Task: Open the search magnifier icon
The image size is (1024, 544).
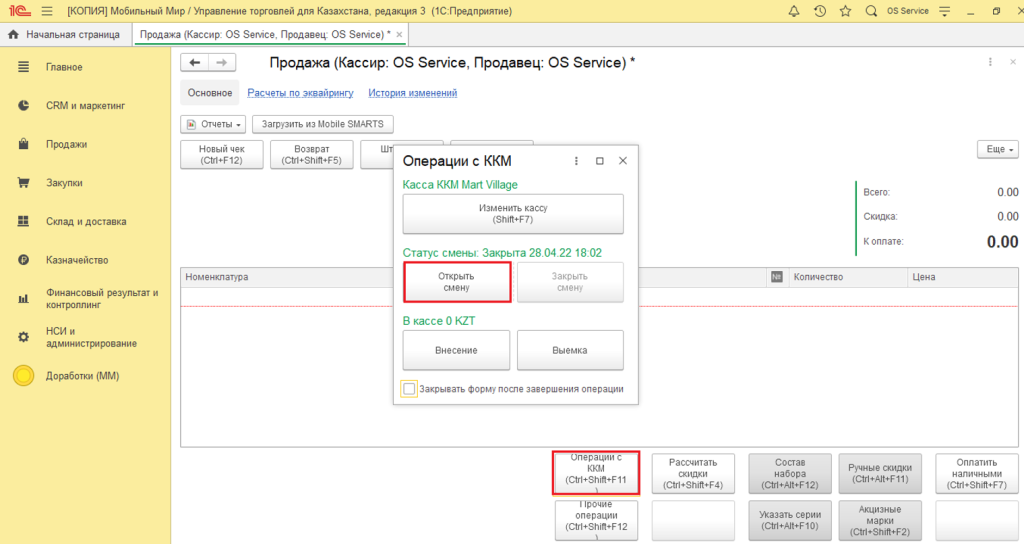Action: (871, 11)
